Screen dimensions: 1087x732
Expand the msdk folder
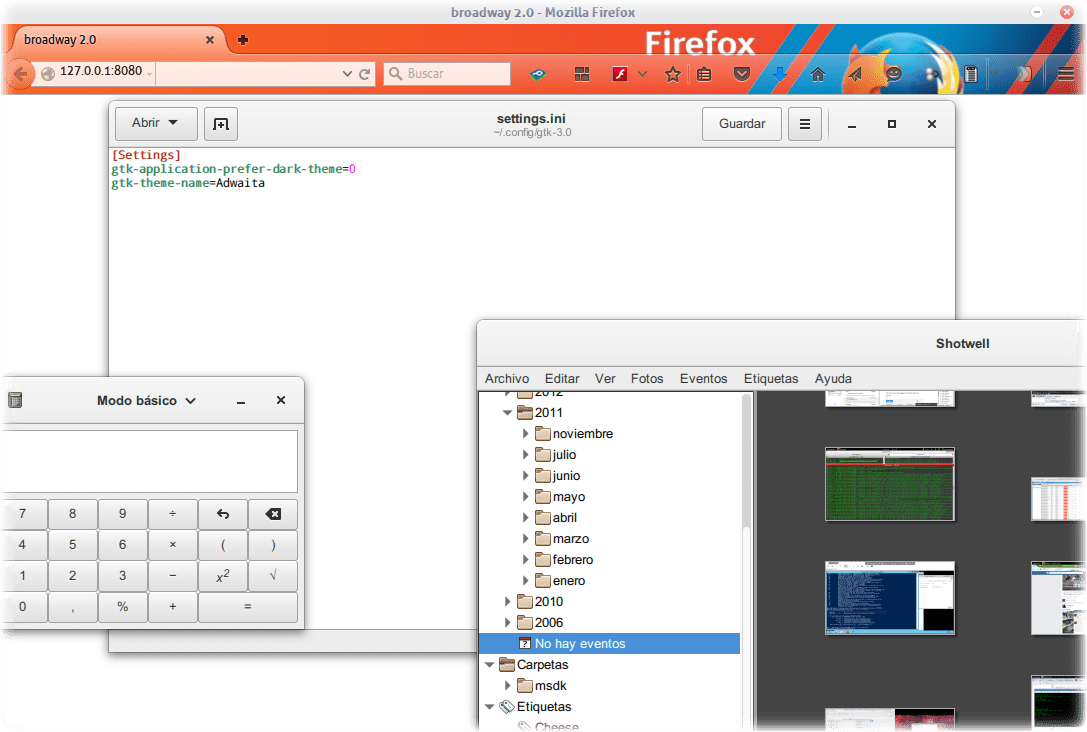tap(507, 686)
